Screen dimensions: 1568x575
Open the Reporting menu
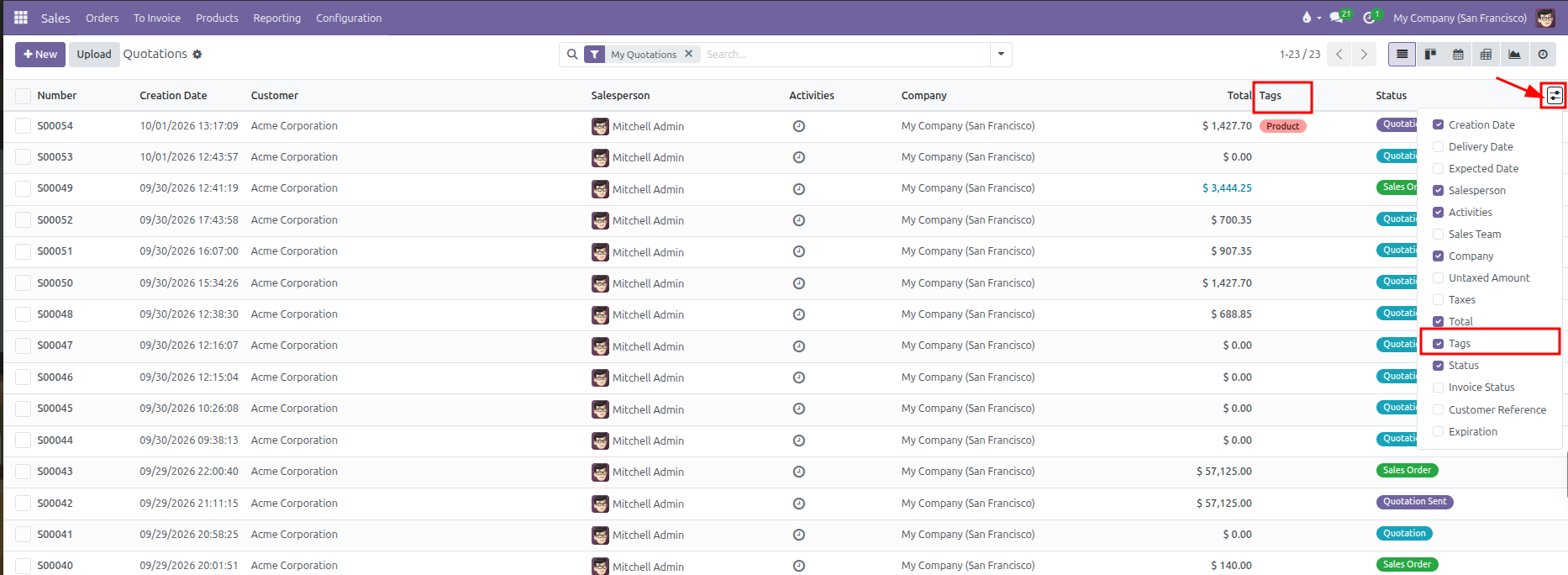(x=277, y=18)
